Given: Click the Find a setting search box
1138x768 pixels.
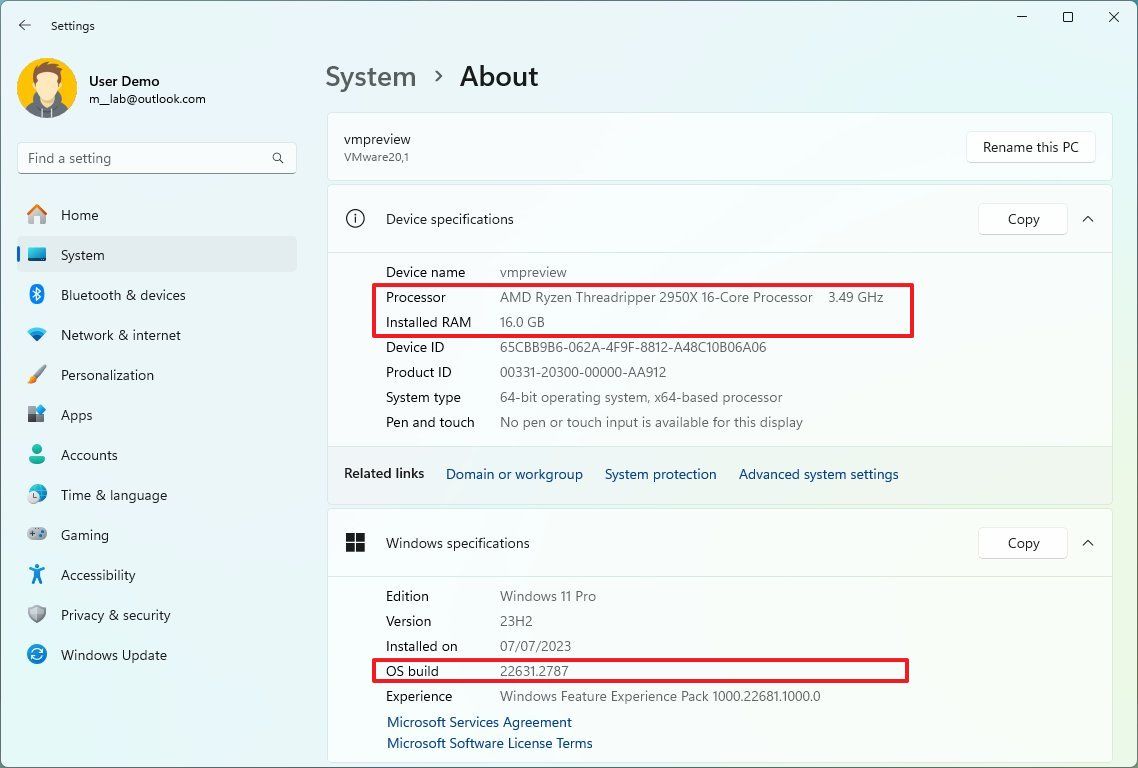Looking at the screenshot, I should point(145,158).
